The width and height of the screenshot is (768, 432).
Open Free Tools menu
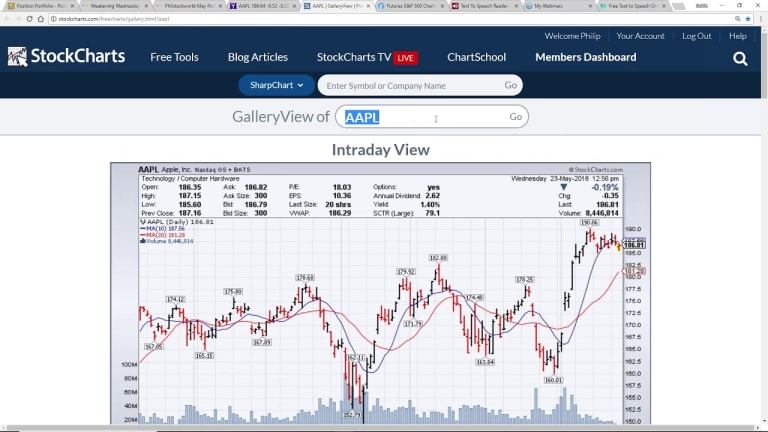coord(174,57)
